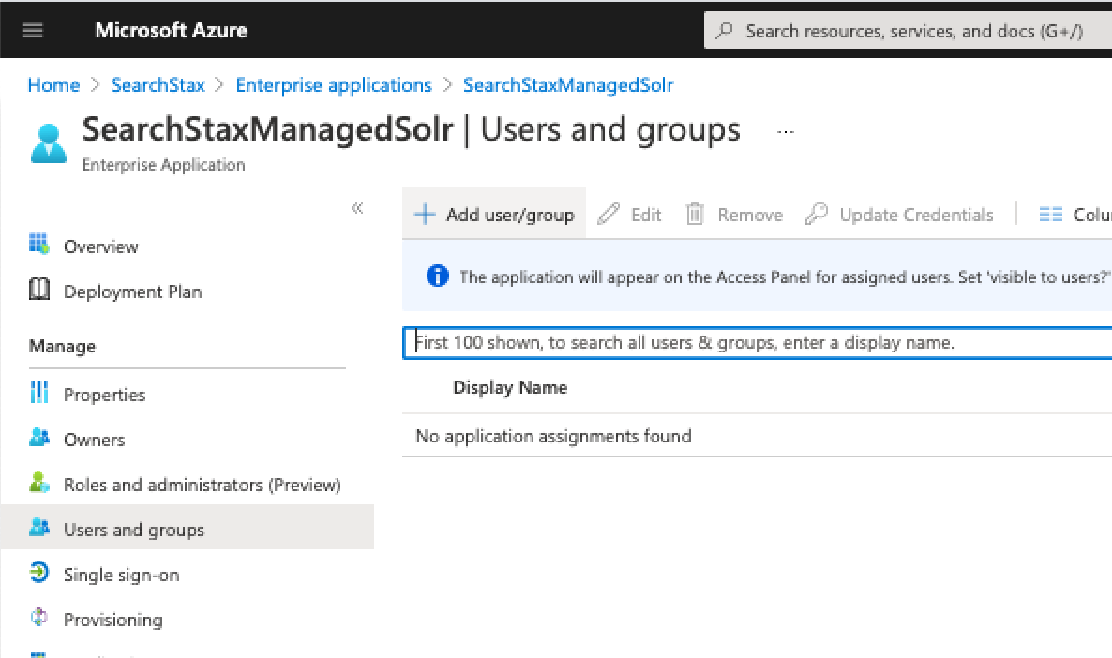The width and height of the screenshot is (1112, 658).
Task: Select Users and groups menu item
Action: (134, 530)
